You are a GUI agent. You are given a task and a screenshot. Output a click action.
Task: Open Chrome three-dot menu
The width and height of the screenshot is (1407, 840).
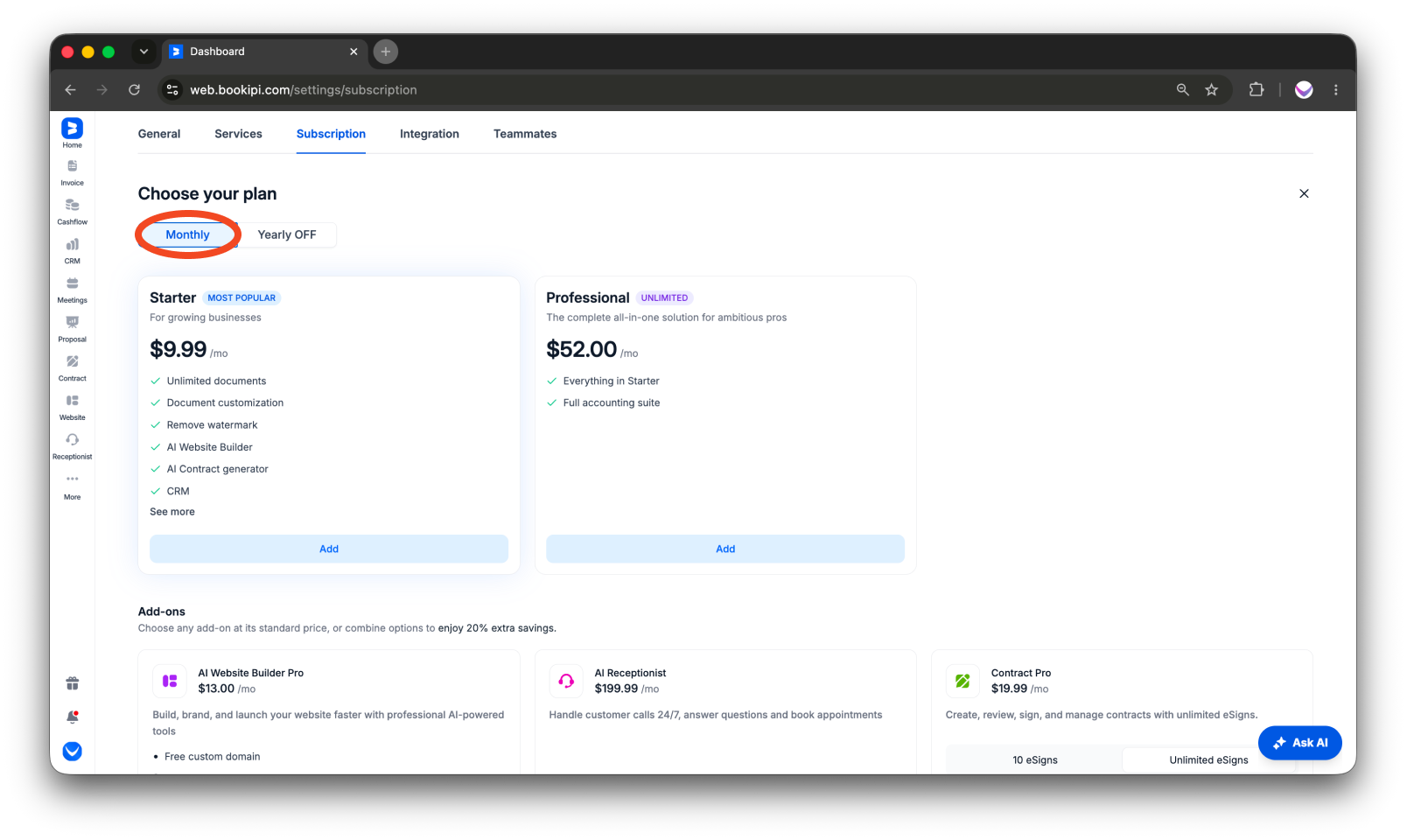pos(1335,89)
